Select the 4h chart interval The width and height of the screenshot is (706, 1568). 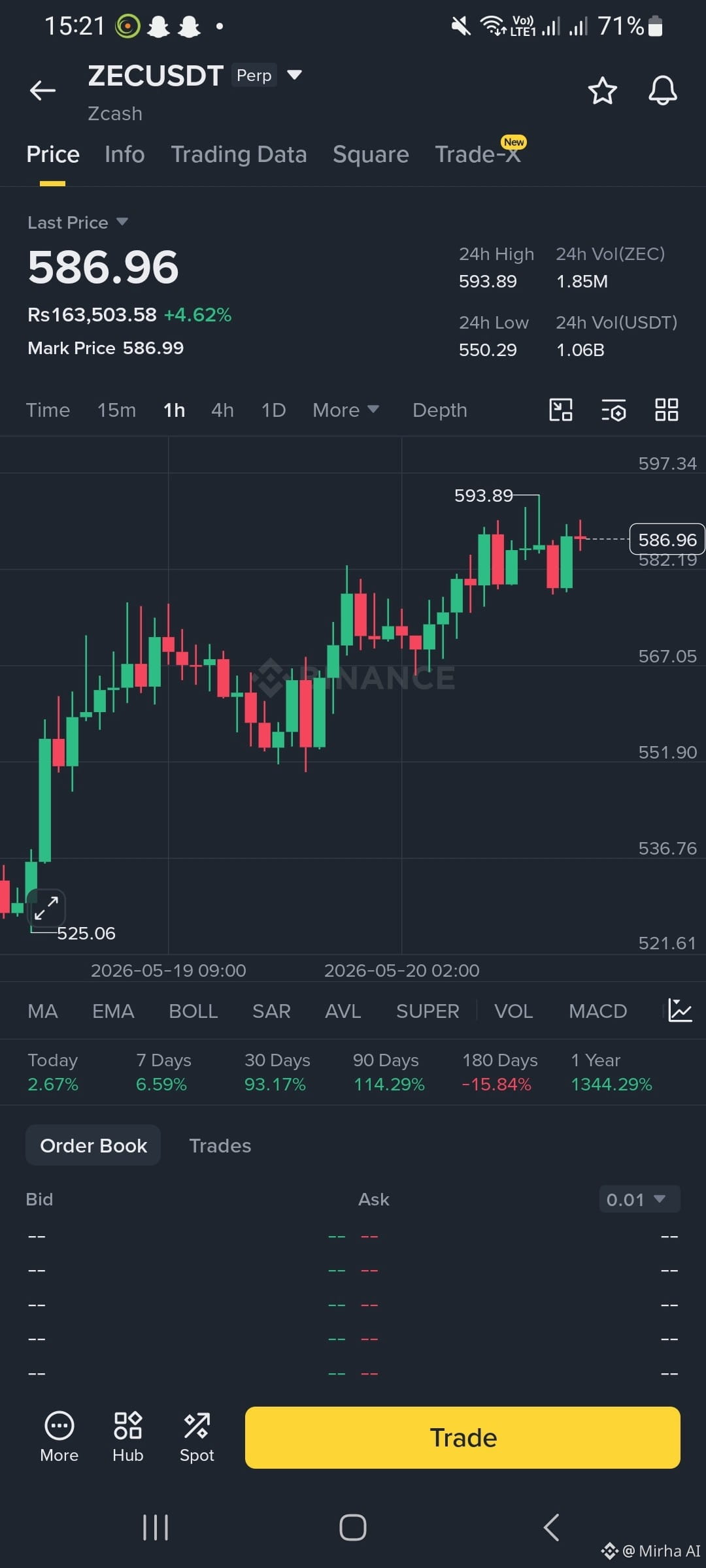click(x=222, y=410)
